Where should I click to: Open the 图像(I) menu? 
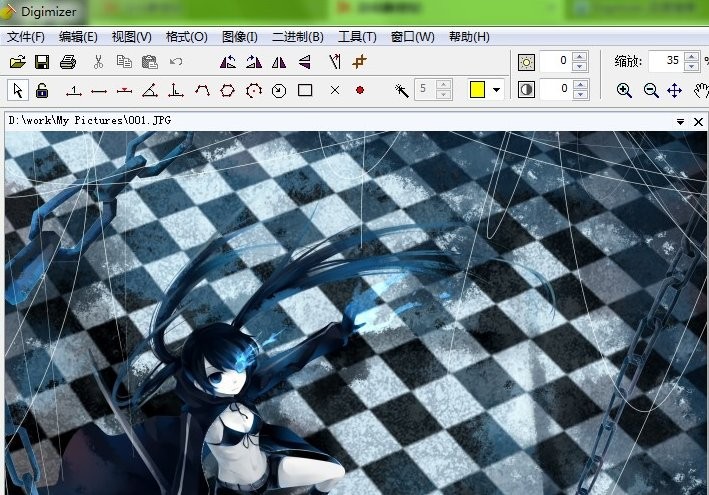coord(240,37)
